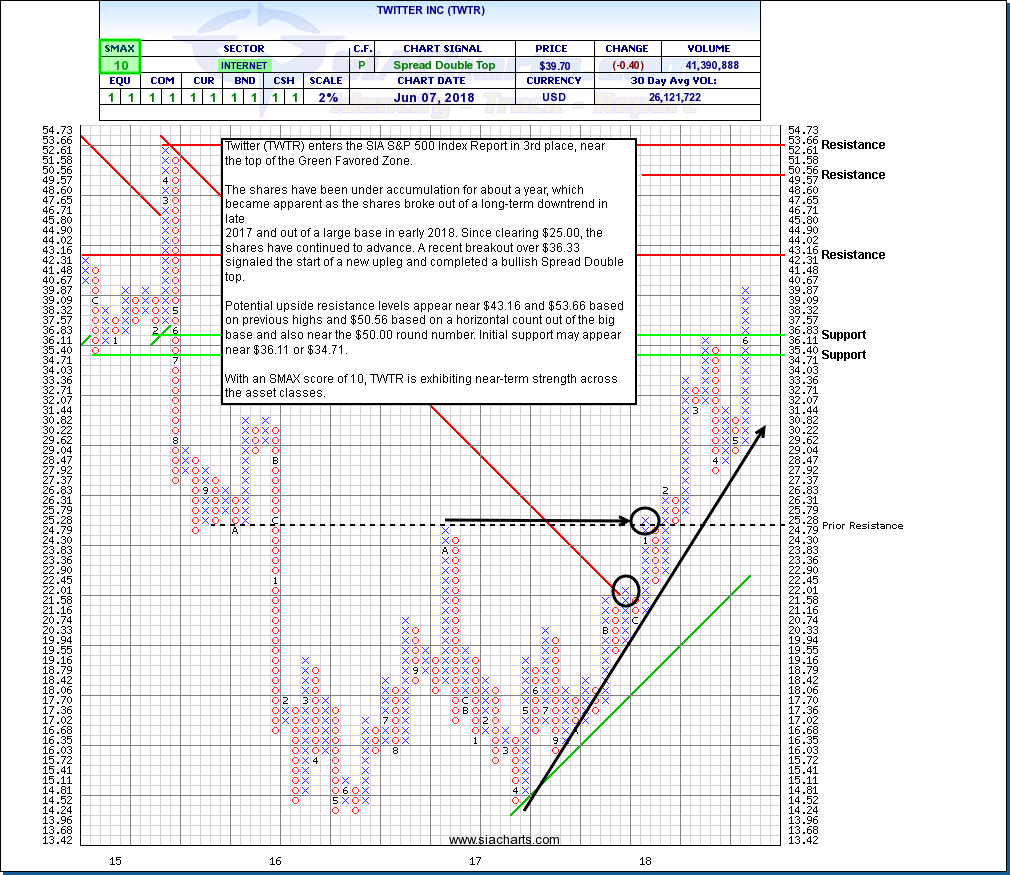1010x875 pixels.
Task: Click the volume figure 41,390,888
Action: (711, 64)
